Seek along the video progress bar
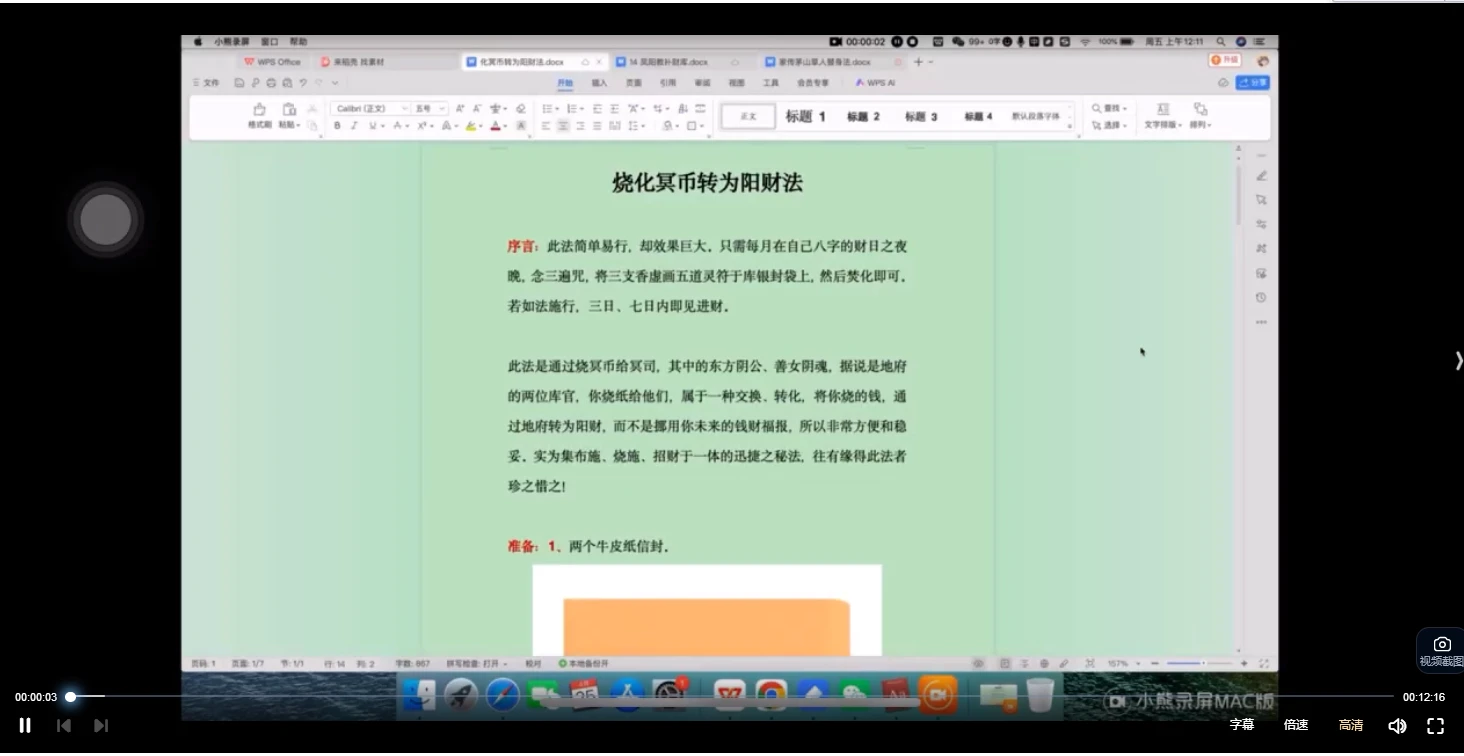This screenshot has width=1464, height=756. coord(731,697)
